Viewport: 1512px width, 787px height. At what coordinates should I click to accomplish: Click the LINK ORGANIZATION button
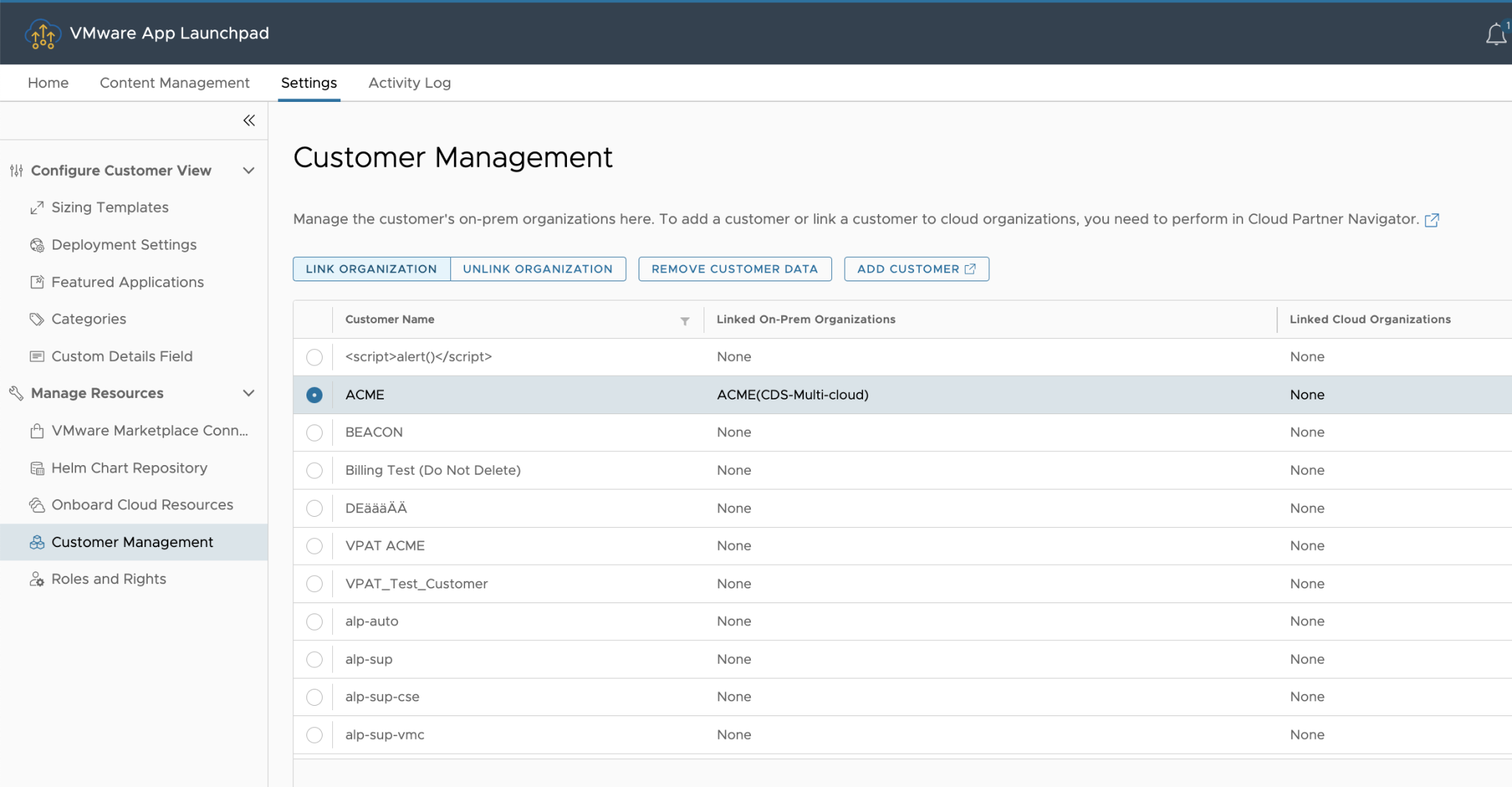(371, 268)
